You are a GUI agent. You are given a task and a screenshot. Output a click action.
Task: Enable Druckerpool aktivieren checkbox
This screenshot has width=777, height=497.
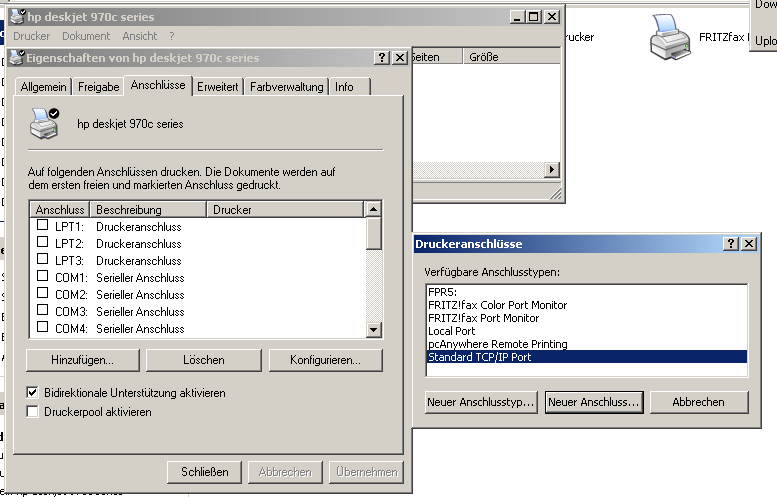pos(33,412)
